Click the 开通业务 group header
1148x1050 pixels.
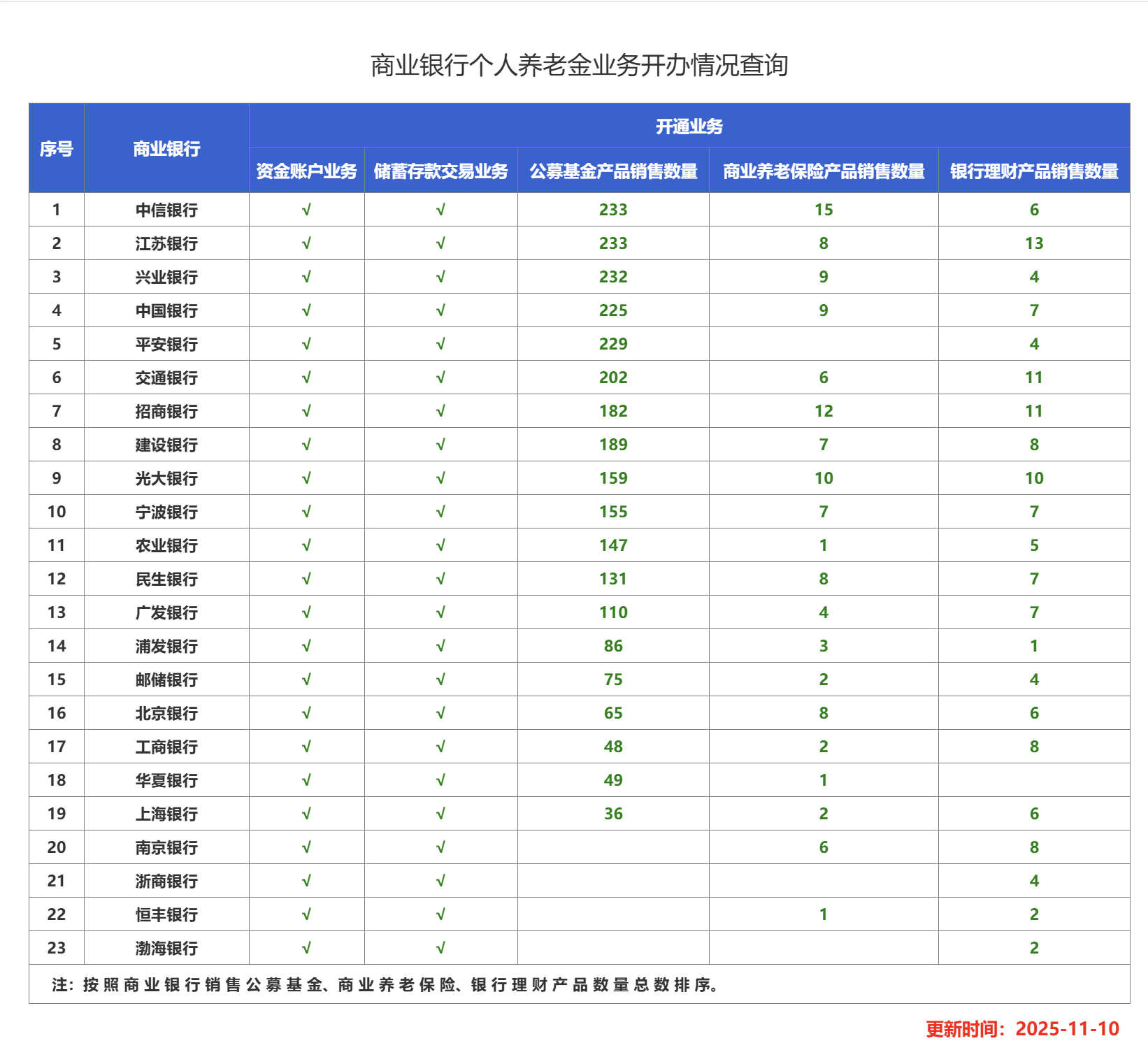tap(689, 127)
